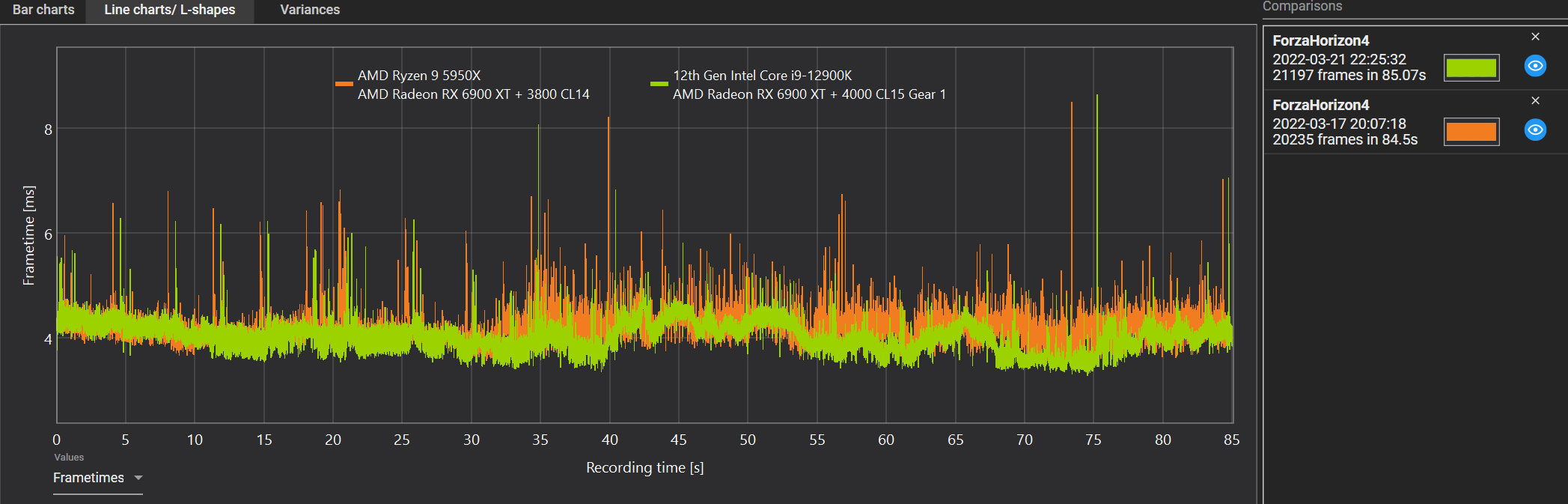Click the green legend color marker
This screenshot has width=1568, height=504.
click(659, 84)
